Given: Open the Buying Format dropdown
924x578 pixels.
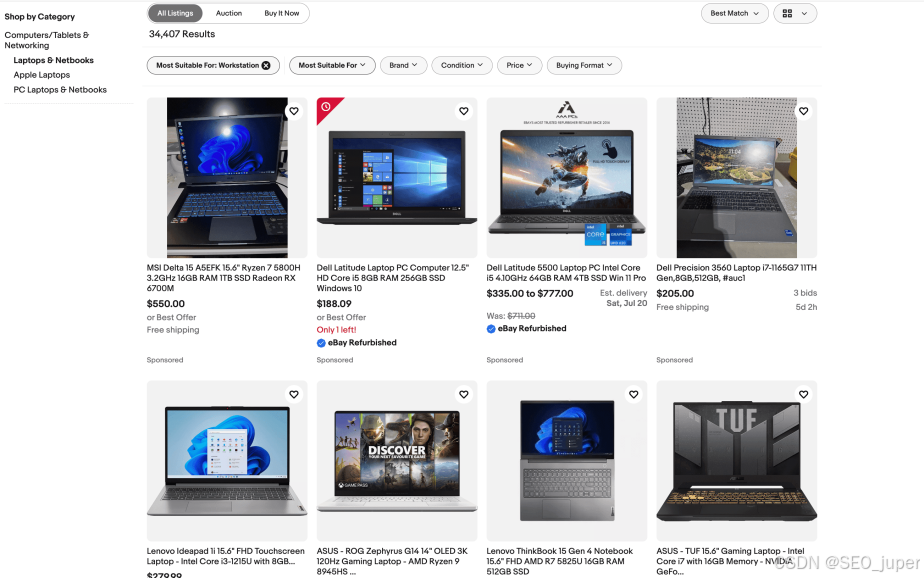Looking at the screenshot, I should (584, 65).
